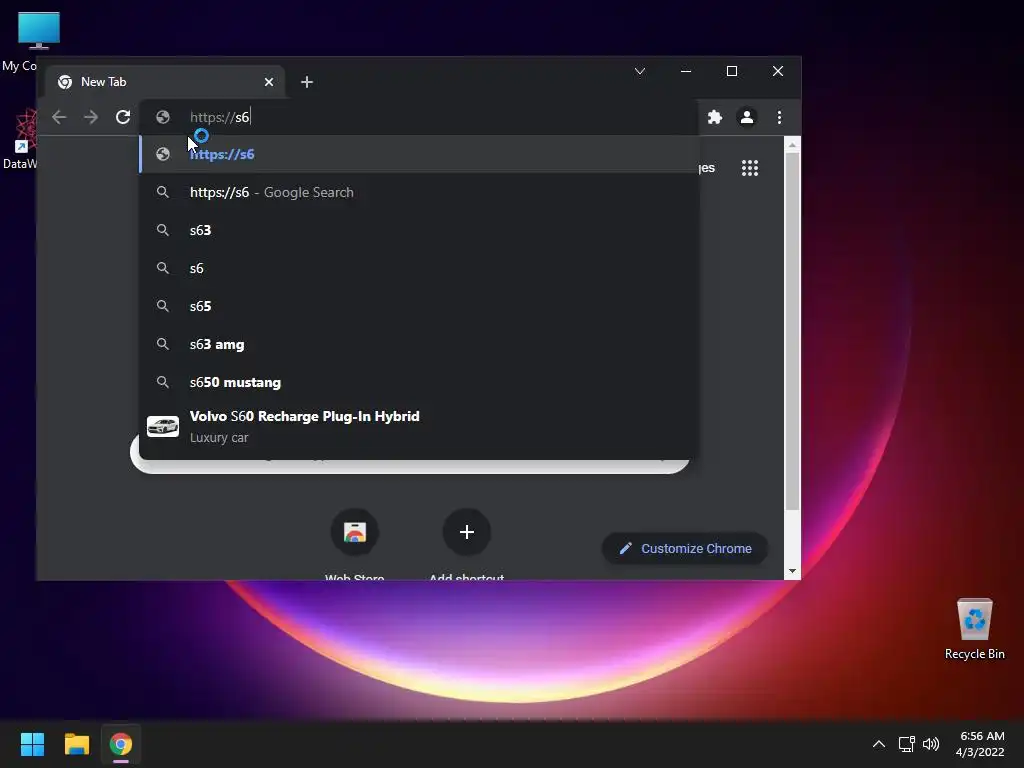Screen dimensions: 1024x768
Task: Click the Customize Chrome button
Action: point(684,549)
